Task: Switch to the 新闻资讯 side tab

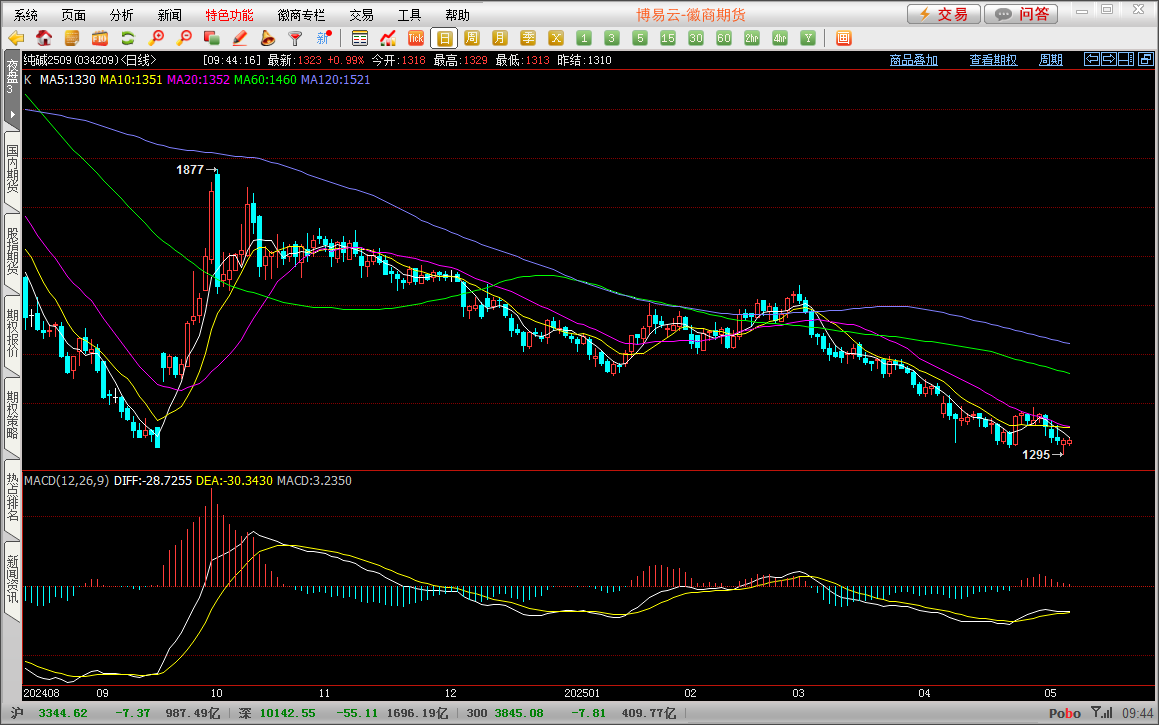Action: pyautogui.click(x=12, y=579)
